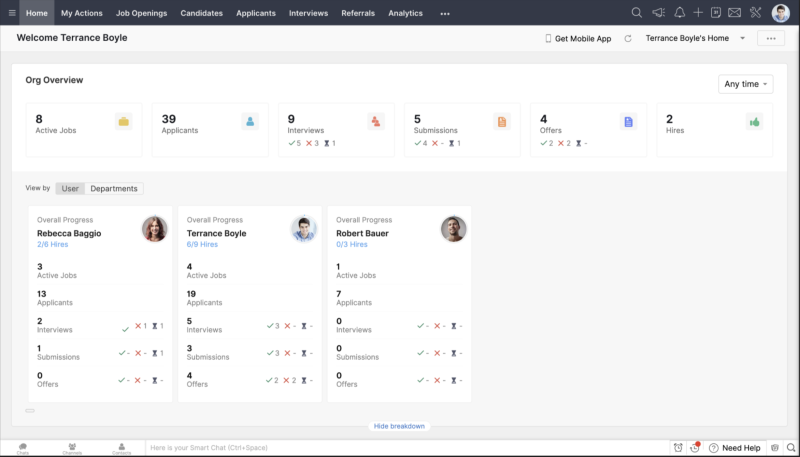Click the recent activity clock with red dot
800x457 pixels.
[x=695, y=447]
